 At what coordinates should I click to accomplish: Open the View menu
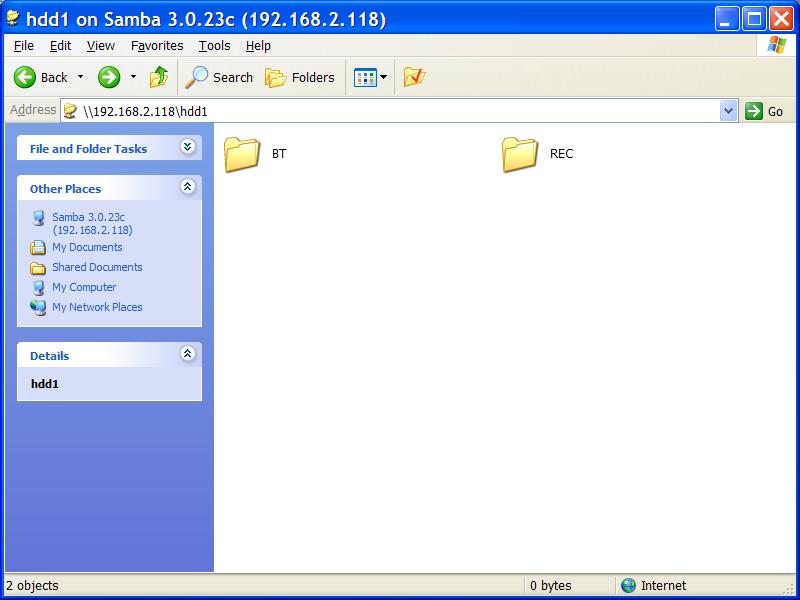tap(101, 46)
